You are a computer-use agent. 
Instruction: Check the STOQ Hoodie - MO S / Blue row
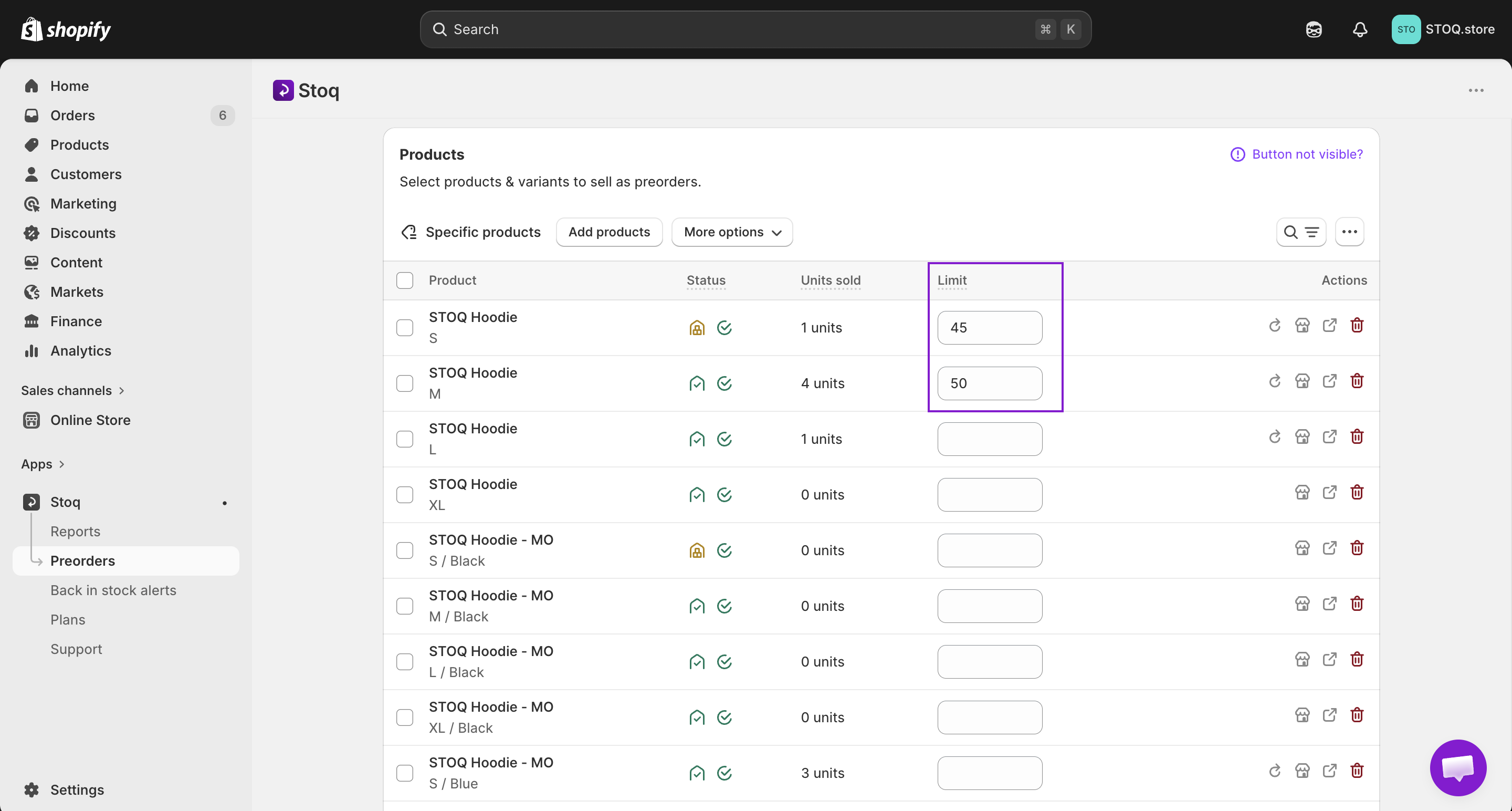point(405,773)
